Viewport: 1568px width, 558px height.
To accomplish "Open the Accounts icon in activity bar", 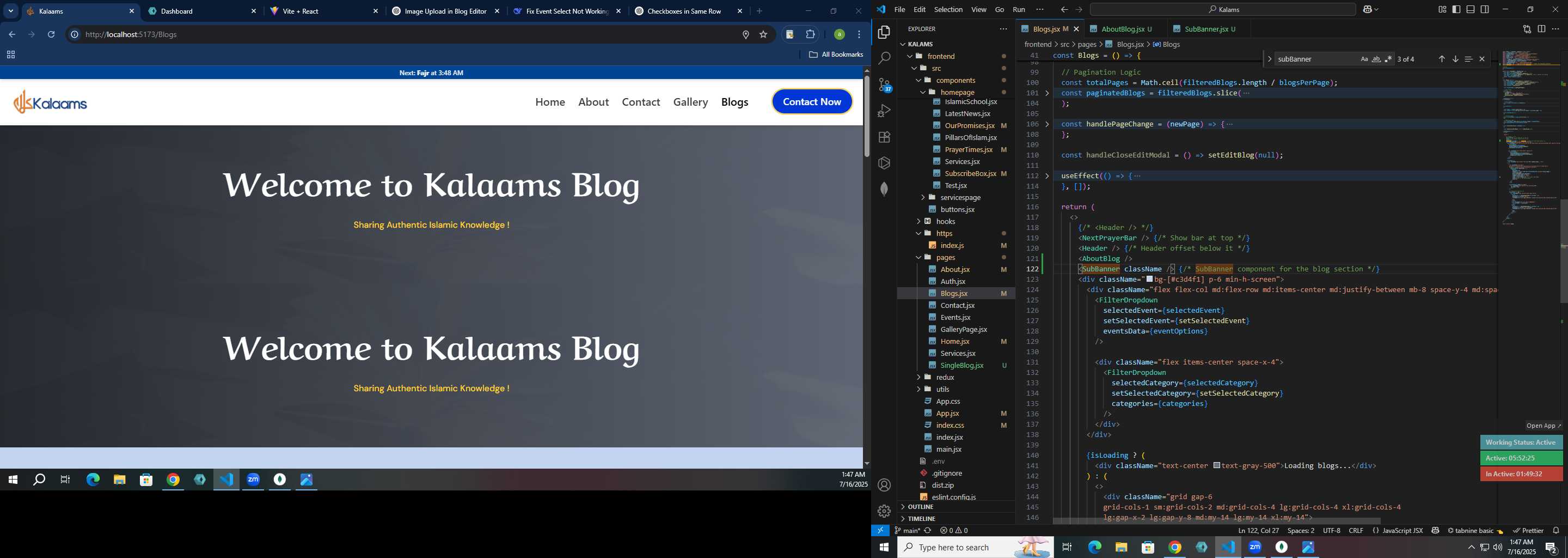I will point(884,485).
